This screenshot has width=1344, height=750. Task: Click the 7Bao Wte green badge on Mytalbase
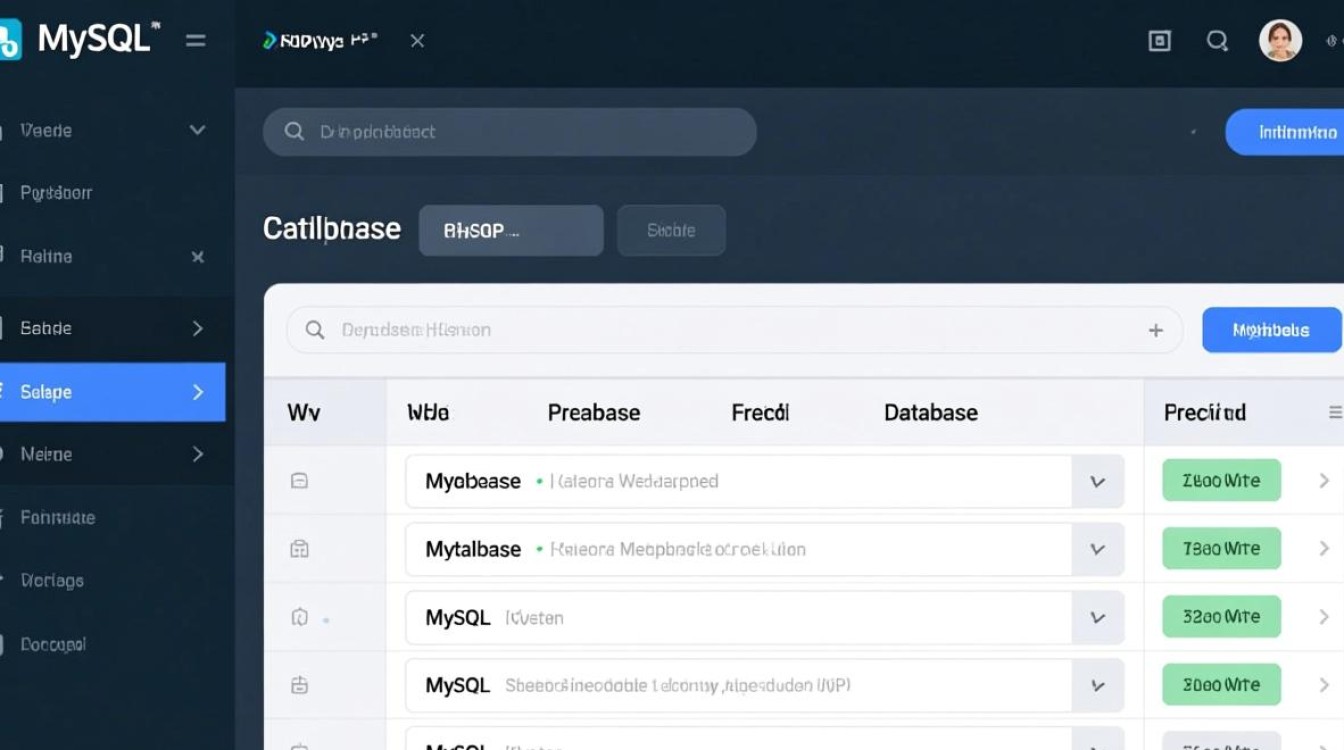coord(1221,548)
